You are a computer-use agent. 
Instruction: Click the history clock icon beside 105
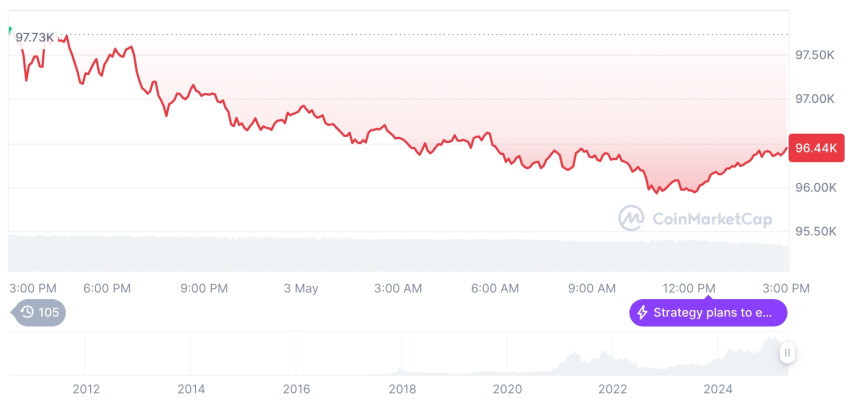[27, 313]
